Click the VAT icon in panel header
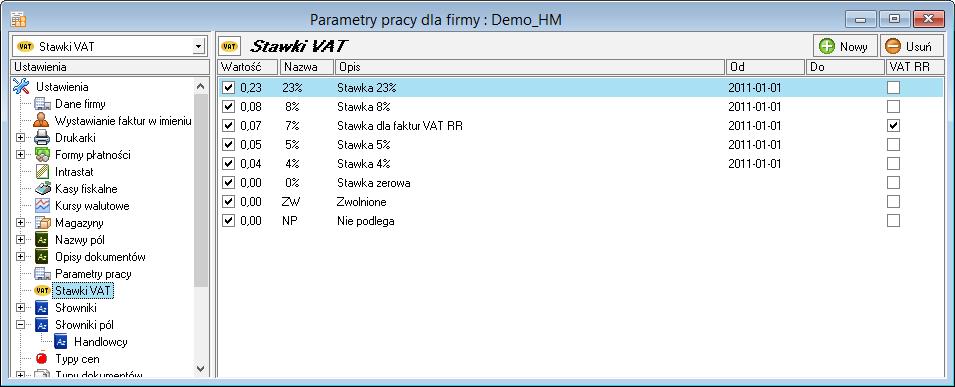Screen dimensions: 955x387 [230, 46]
